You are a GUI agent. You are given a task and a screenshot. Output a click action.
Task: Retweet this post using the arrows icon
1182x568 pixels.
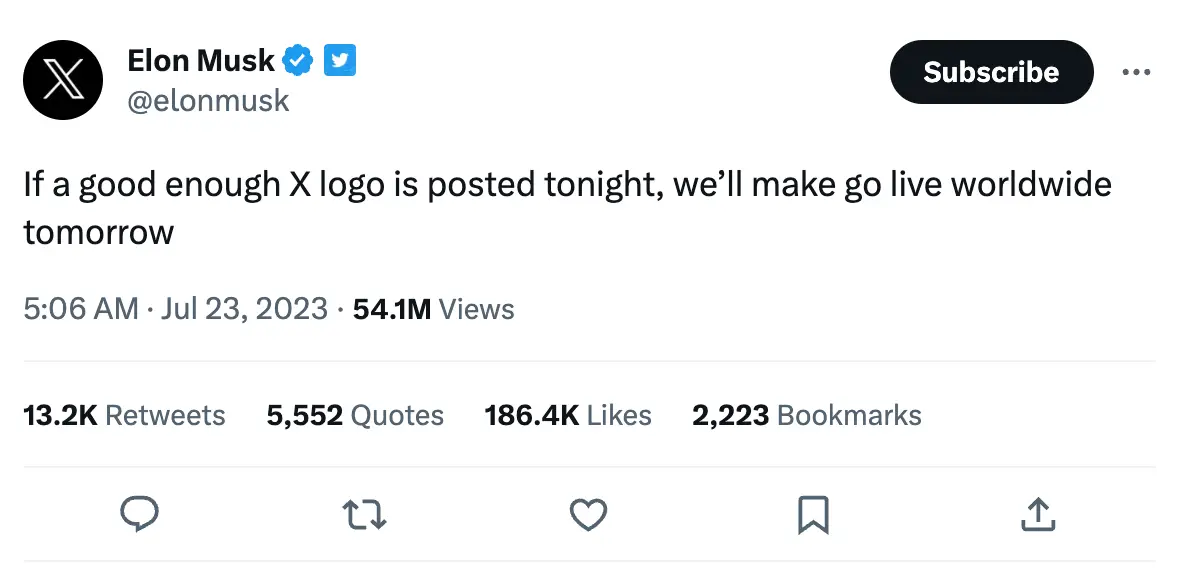[364, 514]
